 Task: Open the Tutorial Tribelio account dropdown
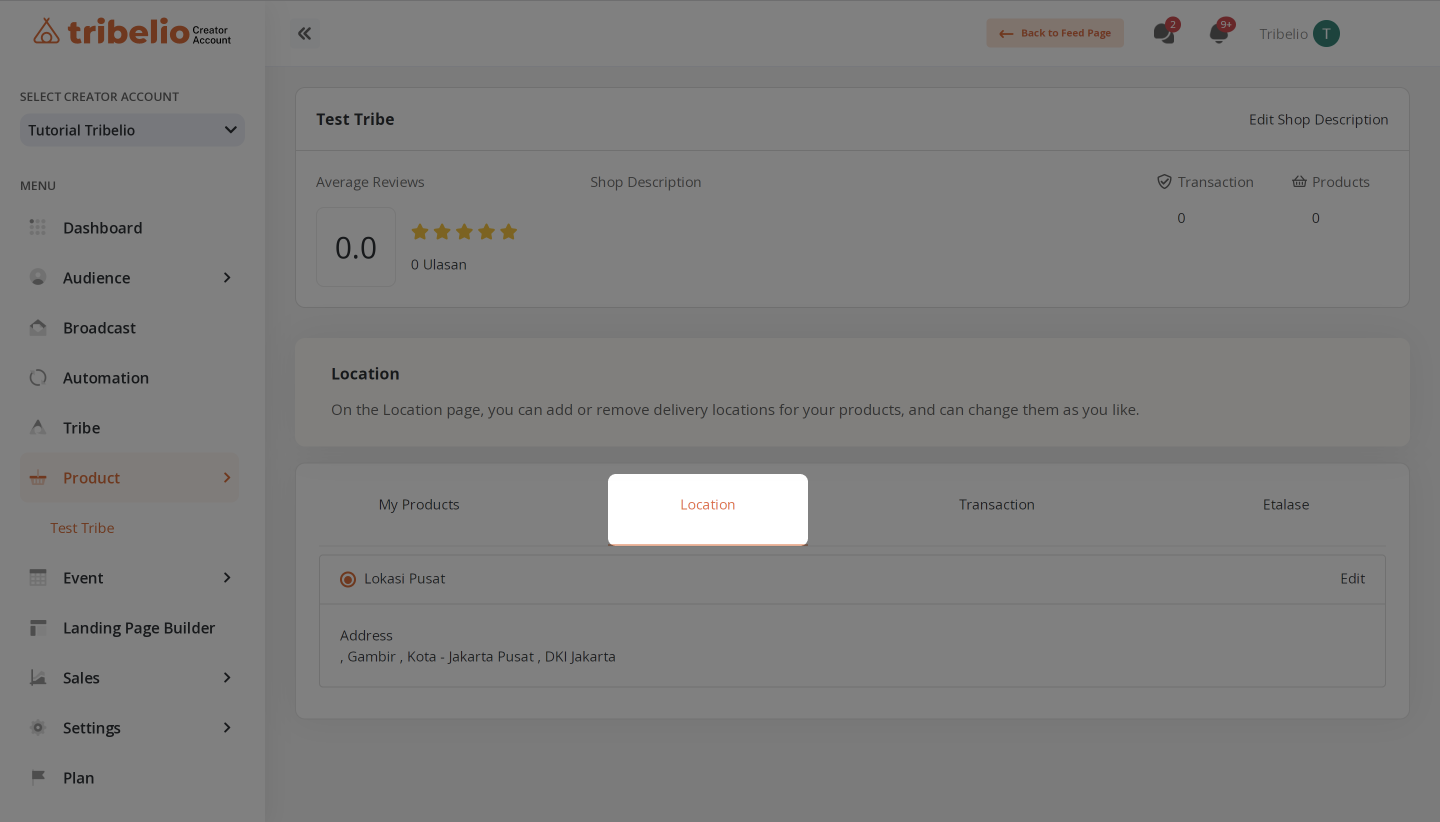click(132, 130)
